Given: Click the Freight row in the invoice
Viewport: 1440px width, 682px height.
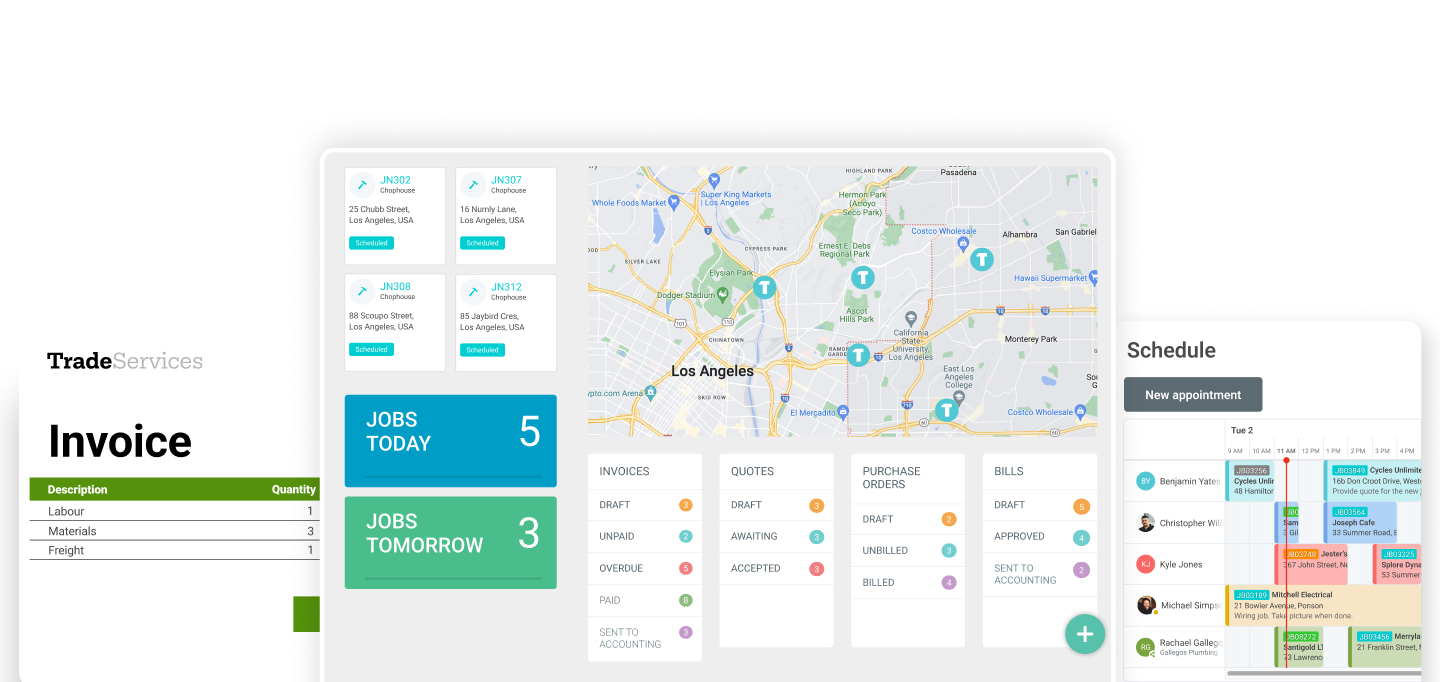Looking at the screenshot, I should click(175, 550).
